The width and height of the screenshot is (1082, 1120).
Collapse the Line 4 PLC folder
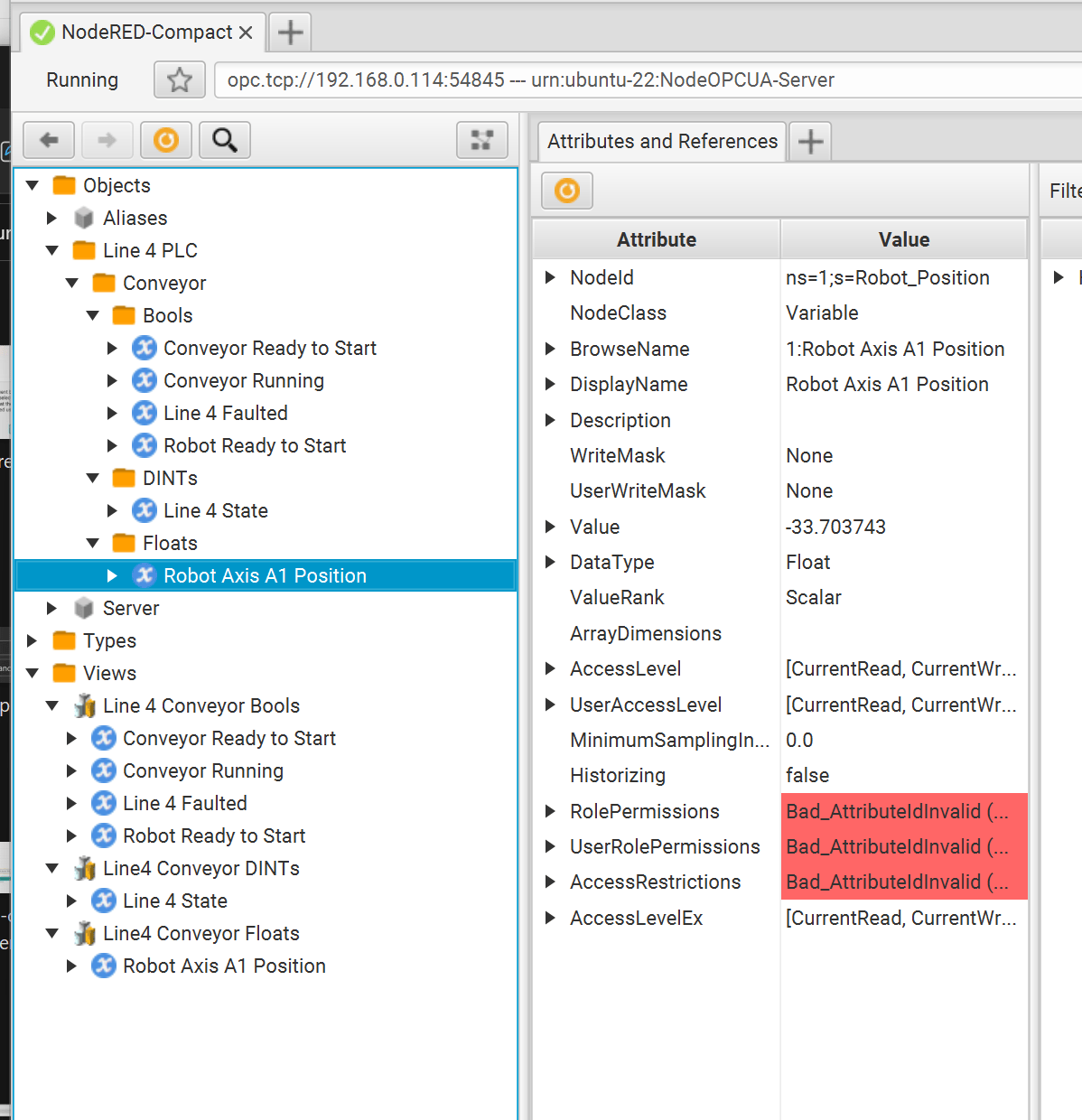52,250
